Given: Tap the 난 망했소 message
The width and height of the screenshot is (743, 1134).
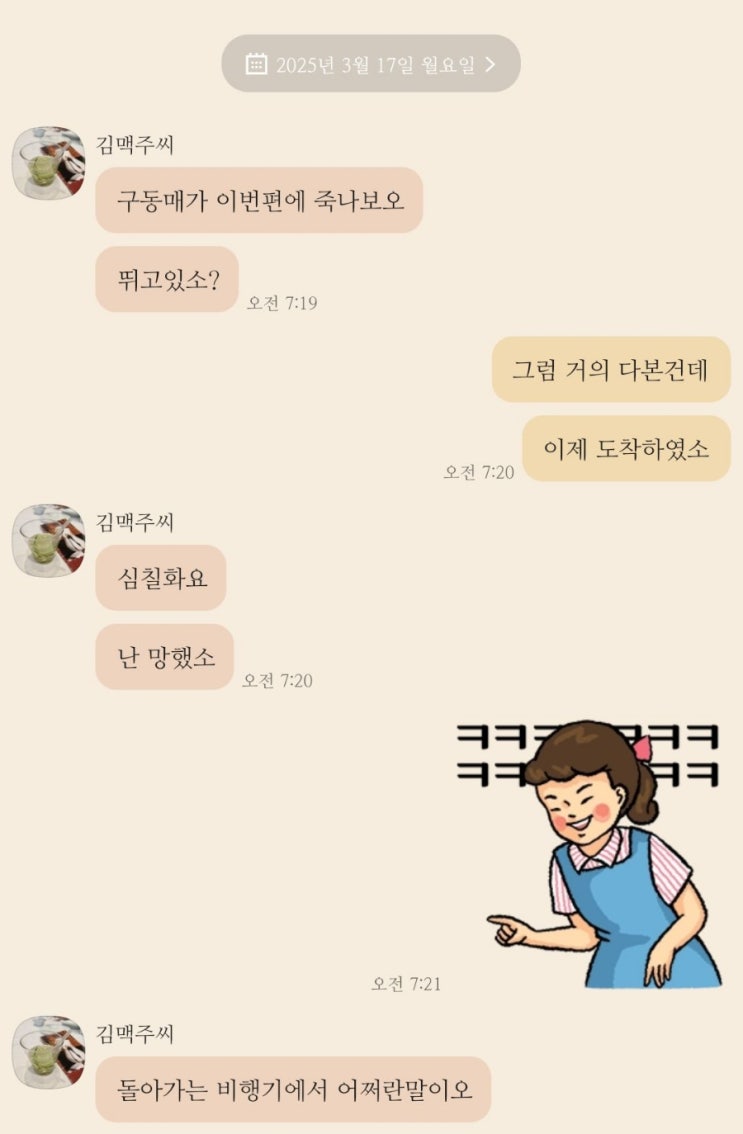Looking at the screenshot, I should [164, 657].
